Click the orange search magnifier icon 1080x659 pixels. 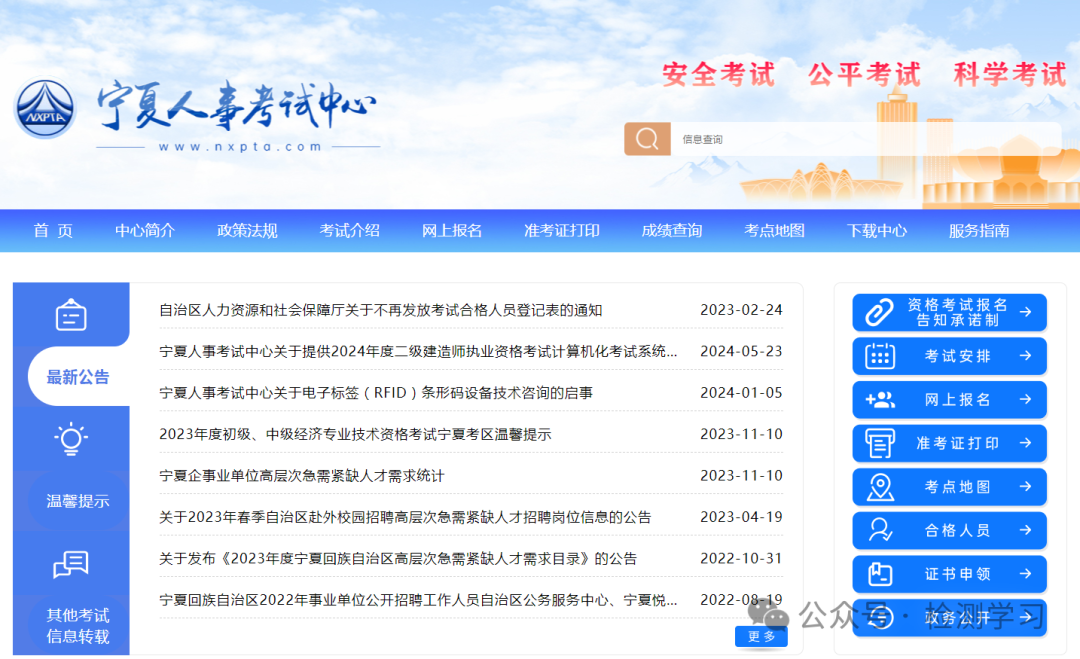647,138
